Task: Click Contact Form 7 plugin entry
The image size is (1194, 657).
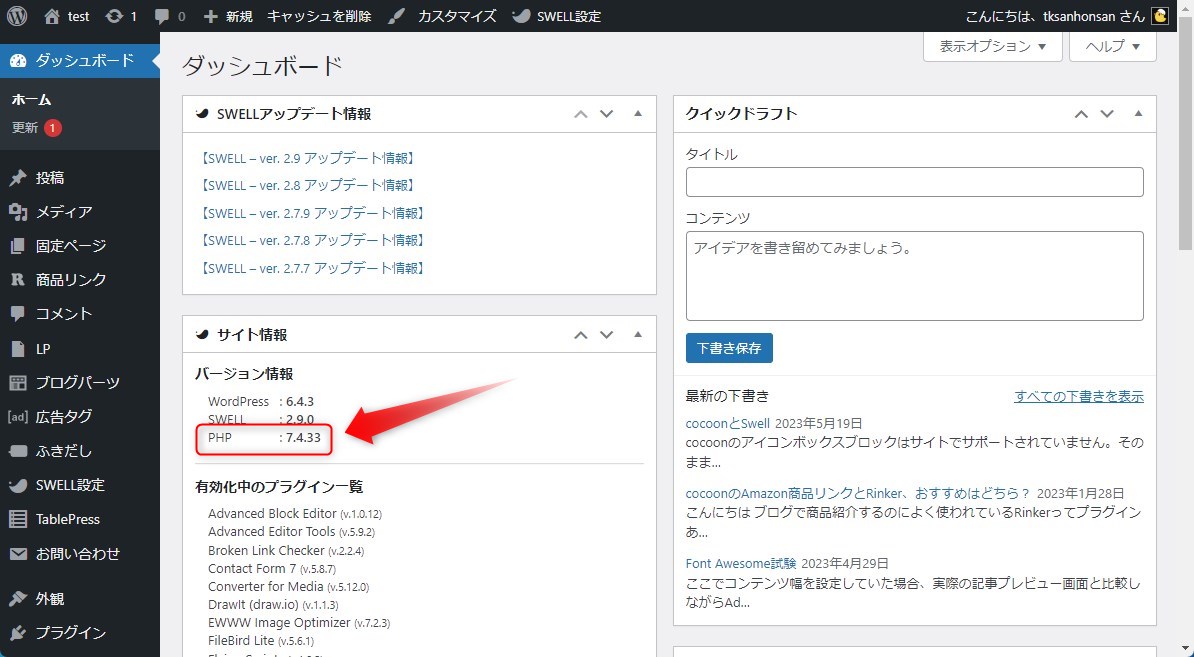Action: [272, 569]
